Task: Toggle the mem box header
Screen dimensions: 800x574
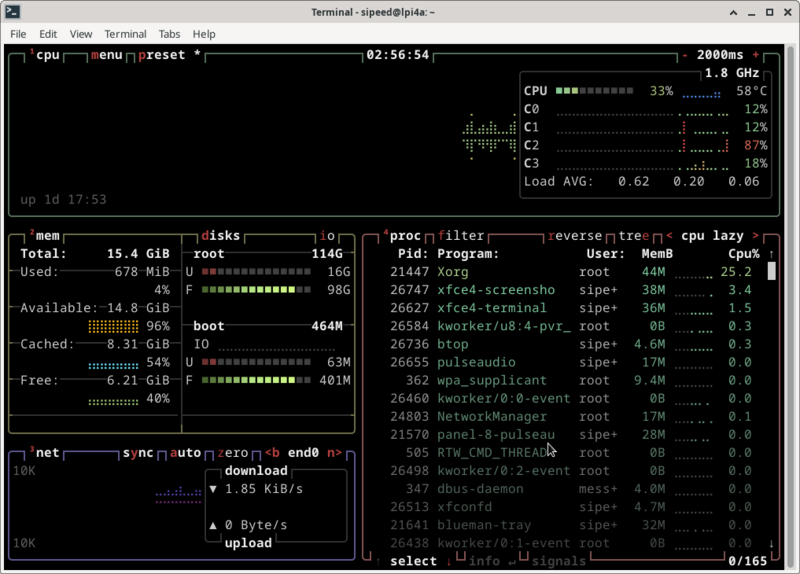Action: [x=44, y=236]
